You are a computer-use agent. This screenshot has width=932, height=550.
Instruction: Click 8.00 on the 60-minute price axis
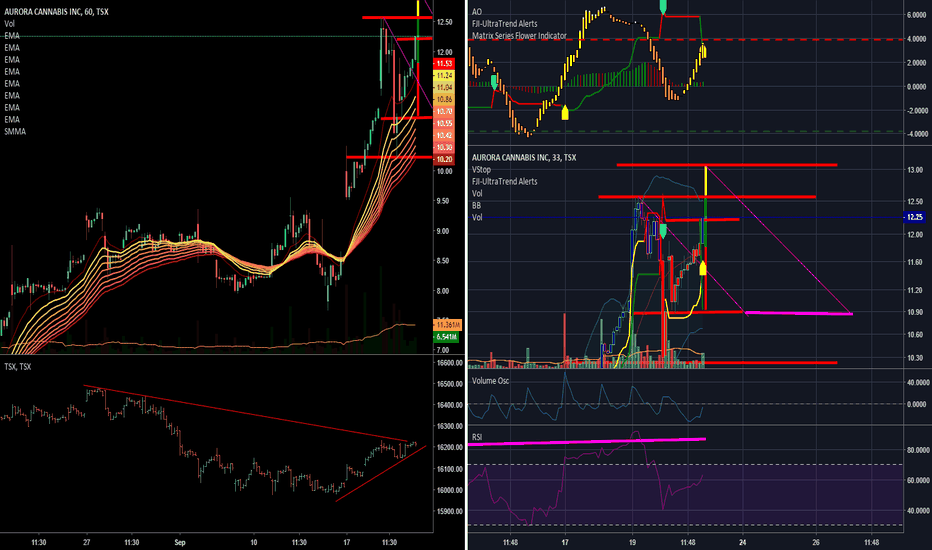(445, 291)
